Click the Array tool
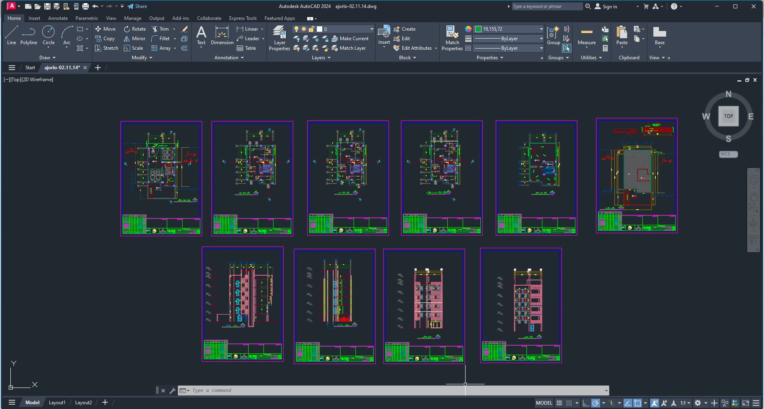Screen dimensions: 764x409 click(x=161, y=48)
